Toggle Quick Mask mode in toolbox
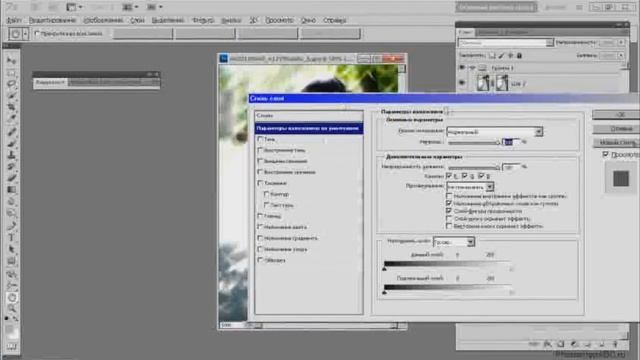The height and width of the screenshot is (360, 640). (x=11, y=347)
